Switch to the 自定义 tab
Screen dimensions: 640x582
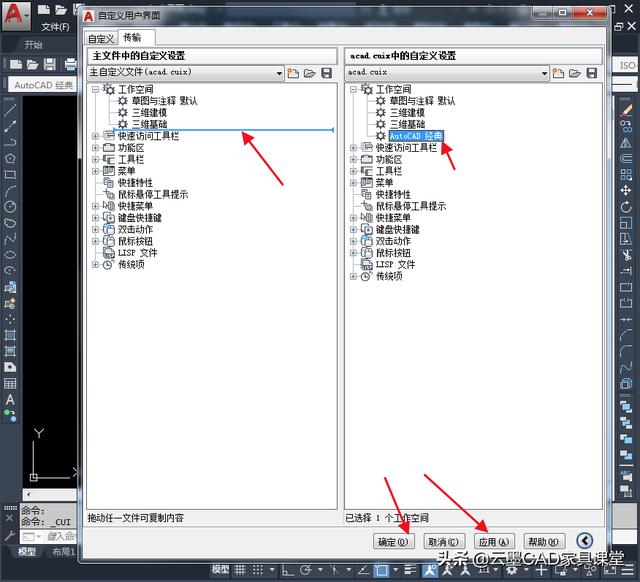coord(100,38)
